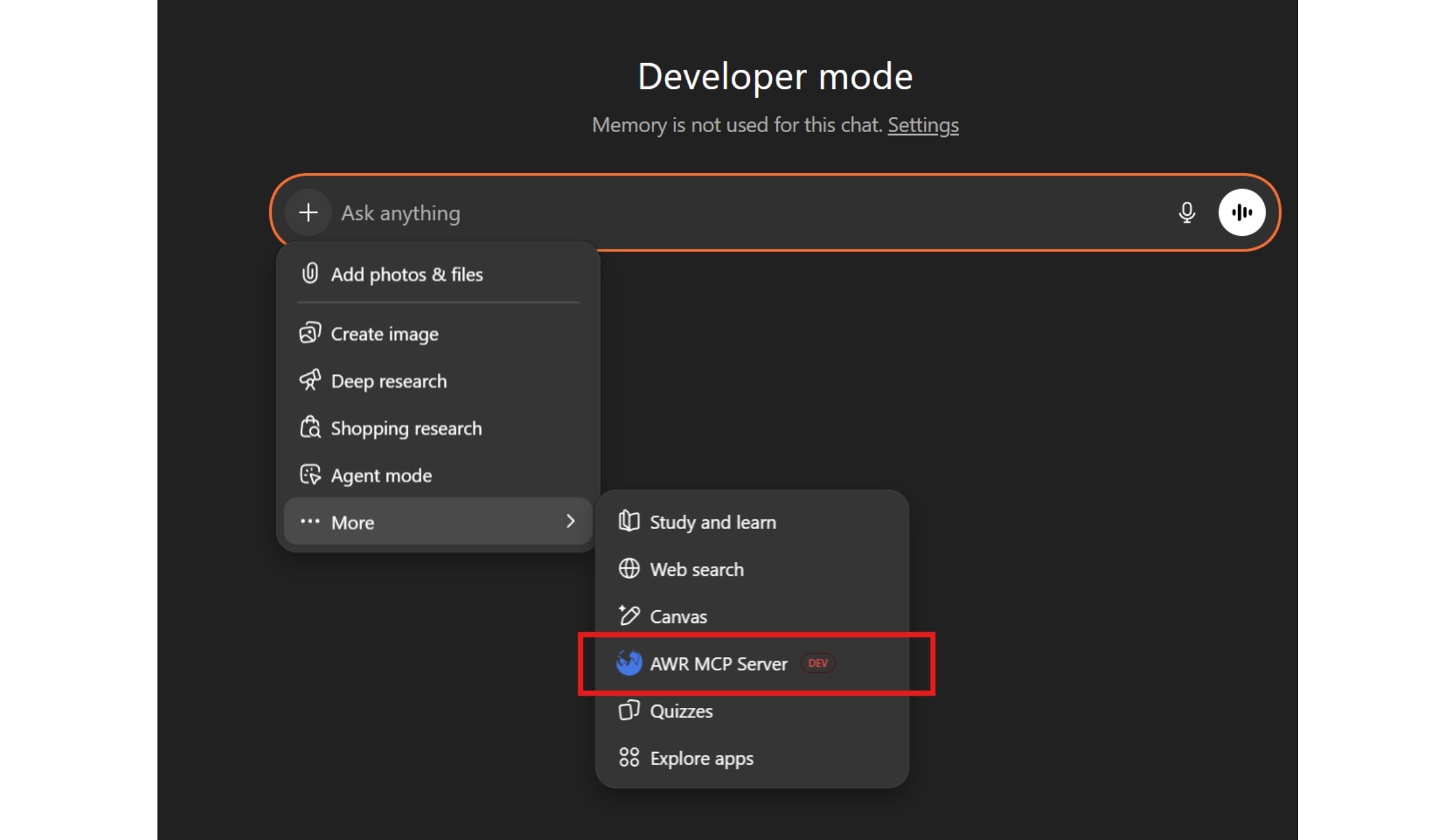The width and height of the screenshot is (1455, 840).
Task: Click the Agent mode icon
Action: 310,475
